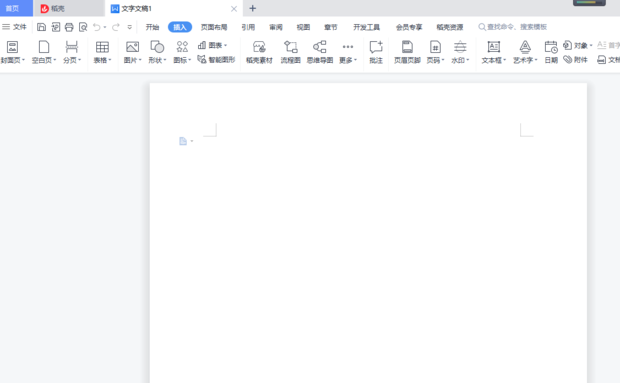The height and width of the screenshot is (383, 620).
Task: Open the Chapter (章节) tab
Action: [331, 27]
